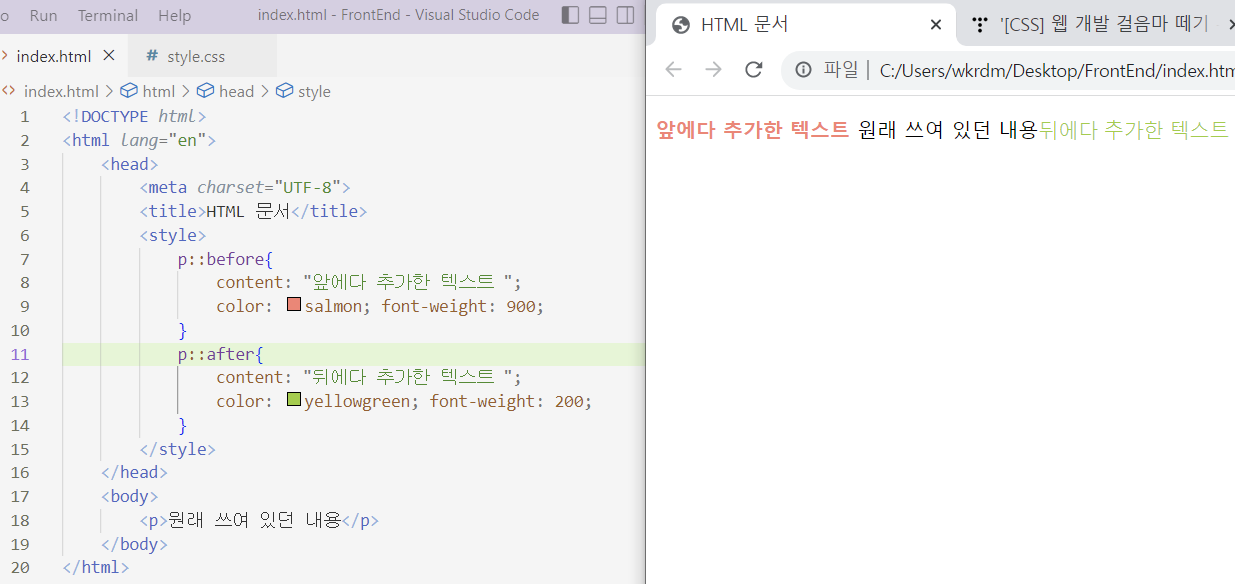
Task: Select style element in breadcrumb
Action: coord(314,91)
